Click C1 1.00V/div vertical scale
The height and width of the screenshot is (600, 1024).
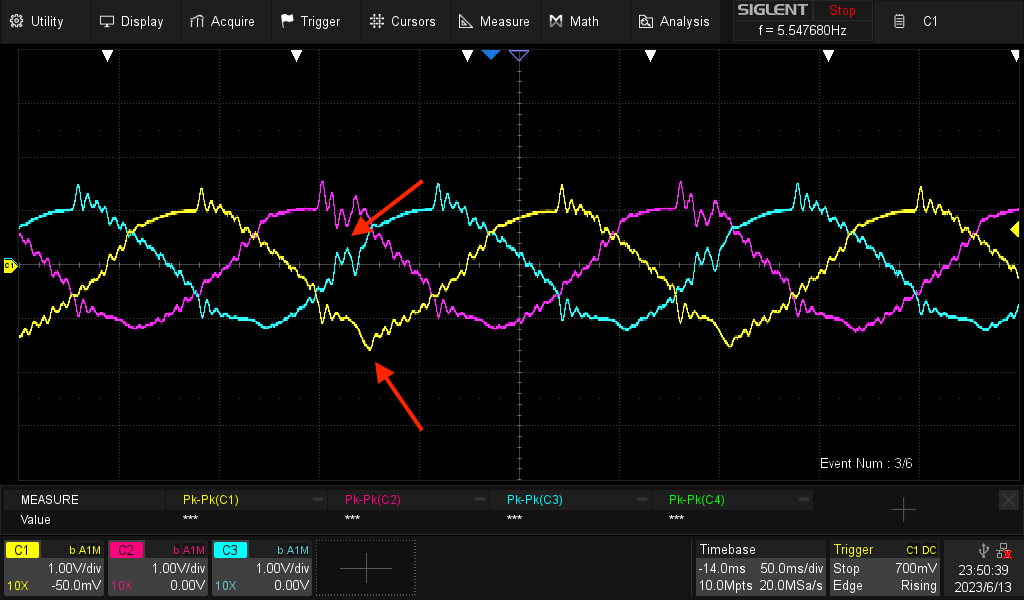click(74, 568)
